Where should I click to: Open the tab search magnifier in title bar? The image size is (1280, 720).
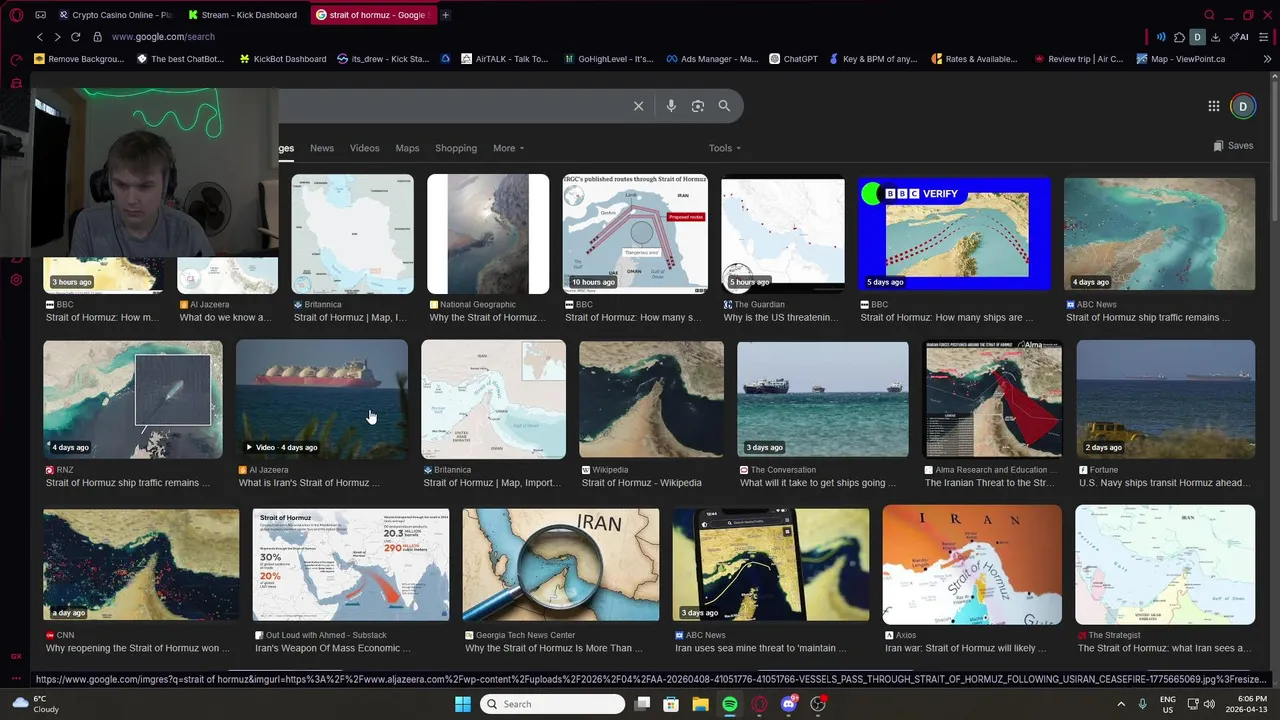[x=1209, y=15]
